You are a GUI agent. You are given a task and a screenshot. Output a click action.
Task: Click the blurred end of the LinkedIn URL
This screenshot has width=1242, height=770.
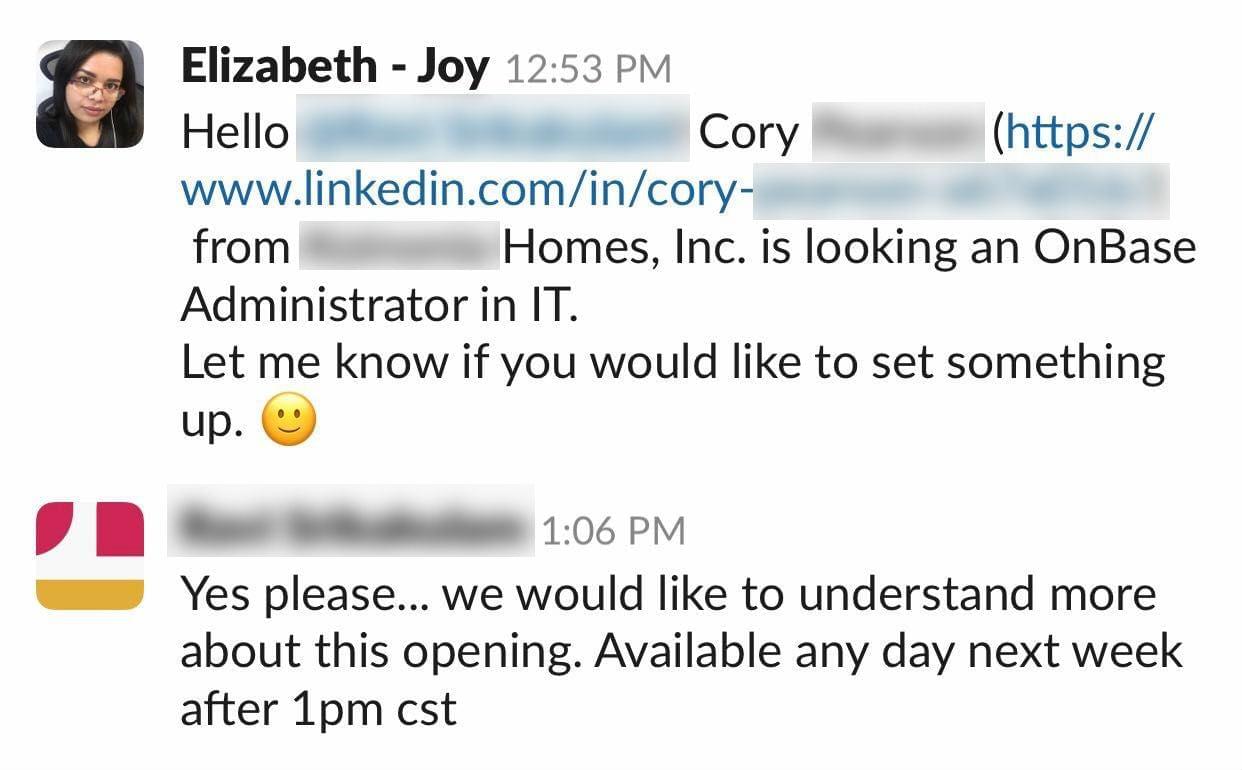(x=960, y=190)
